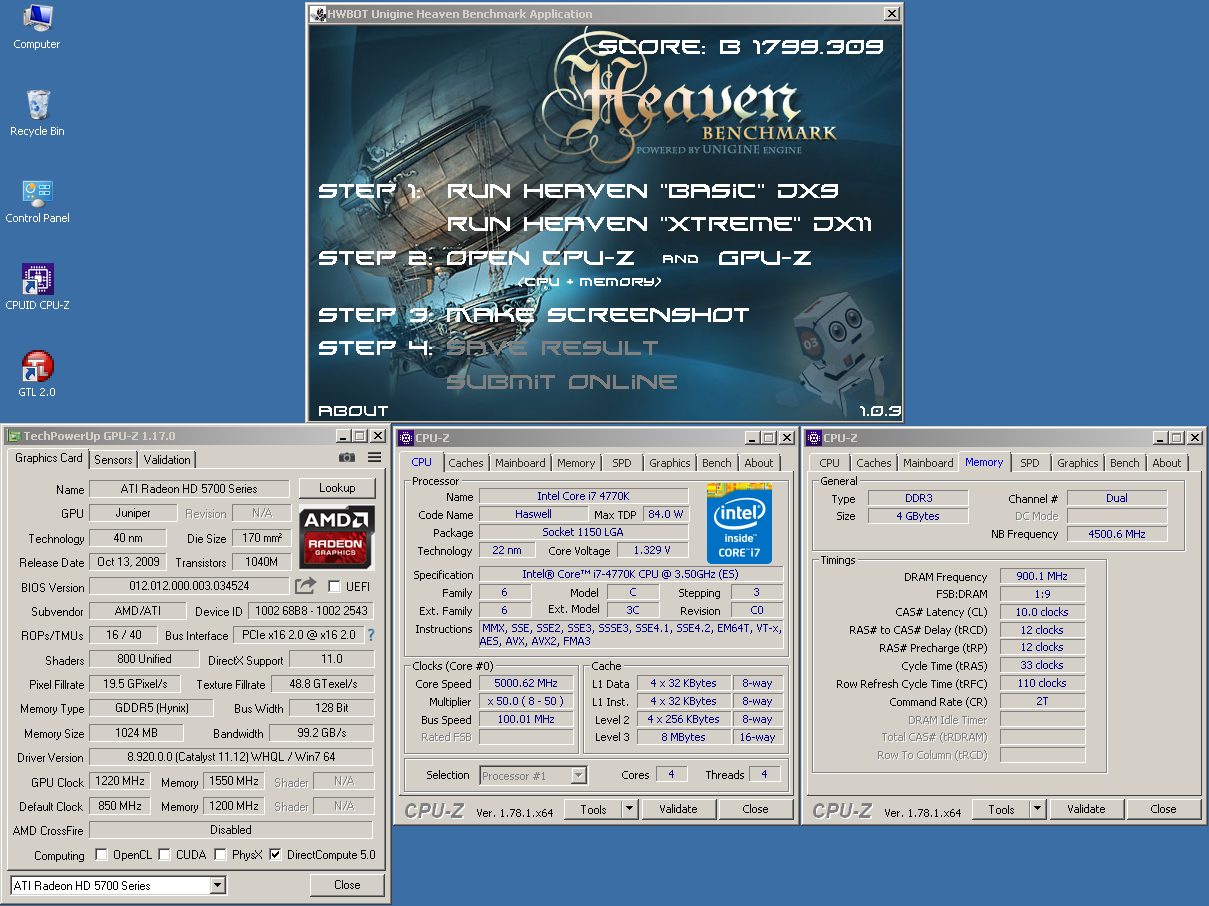1209x906 pixels.
Task: Click Make Screenshot step in Heaven
Action: (597, 315)
